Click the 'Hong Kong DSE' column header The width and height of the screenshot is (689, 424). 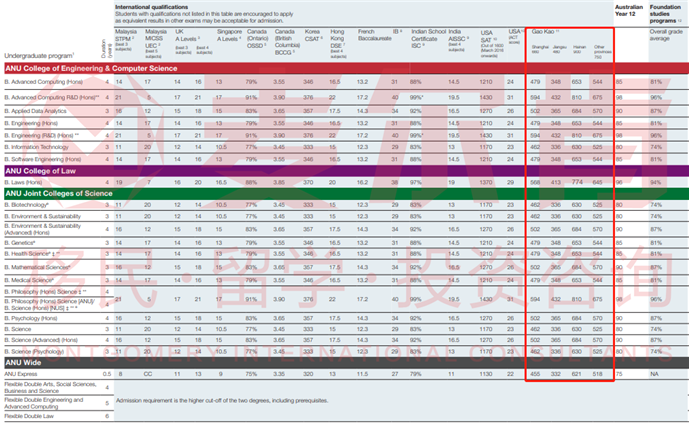tap(338, 44)
